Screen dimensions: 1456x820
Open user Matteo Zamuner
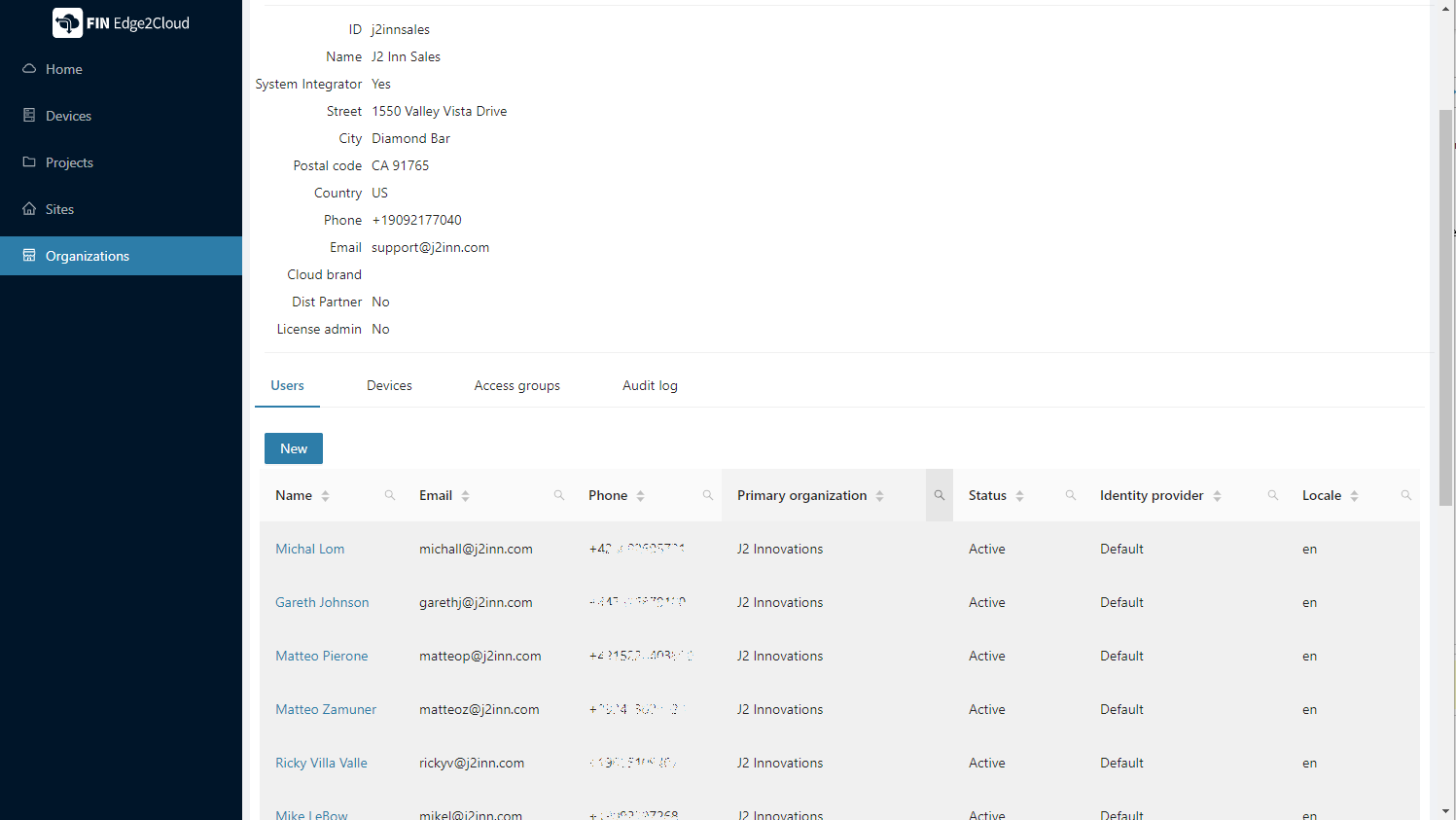click(326, 709)
